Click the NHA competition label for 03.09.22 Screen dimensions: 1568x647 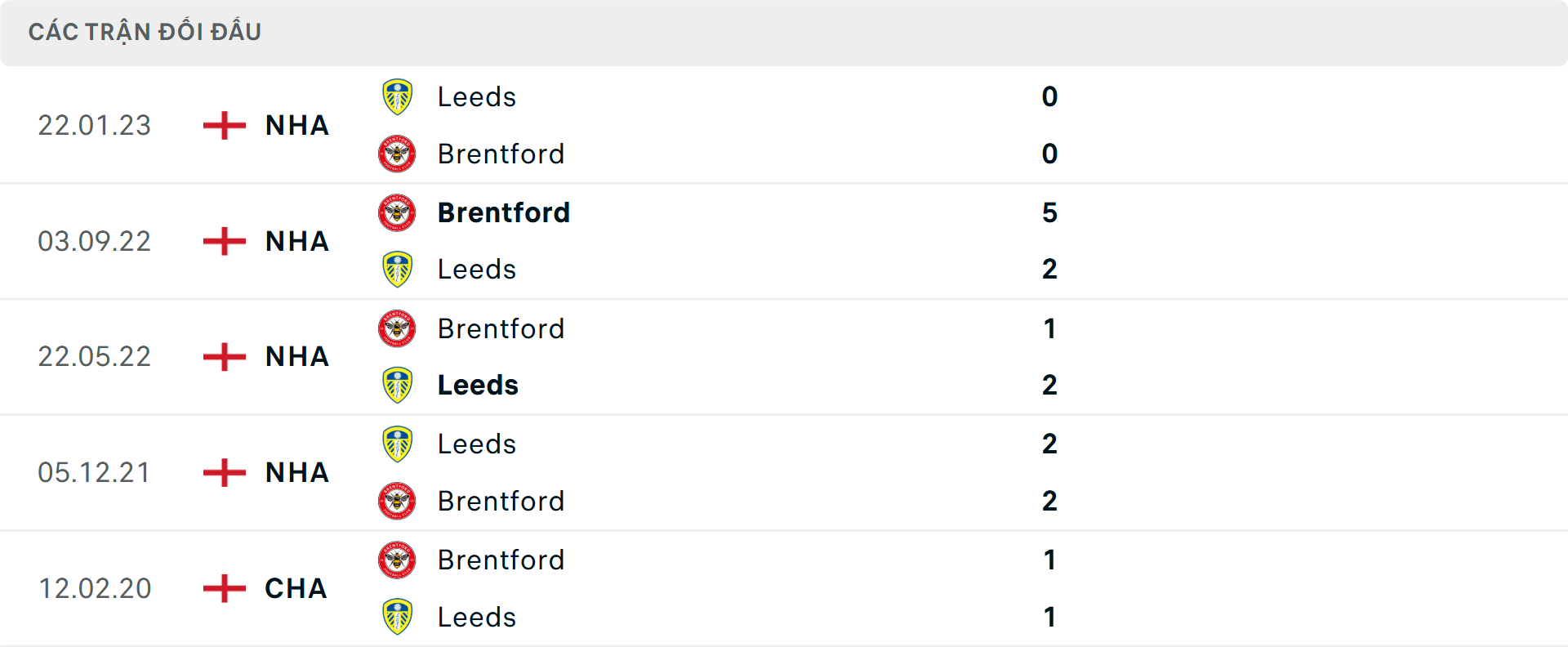(x=296, y=241)
